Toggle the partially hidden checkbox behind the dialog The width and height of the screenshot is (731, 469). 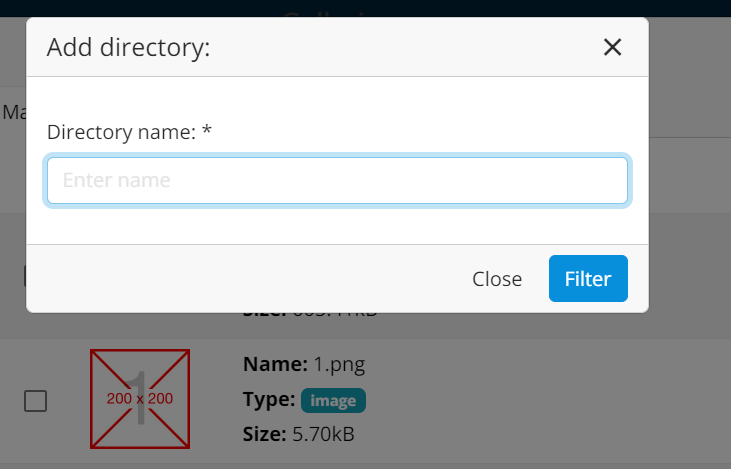(25, 276)
